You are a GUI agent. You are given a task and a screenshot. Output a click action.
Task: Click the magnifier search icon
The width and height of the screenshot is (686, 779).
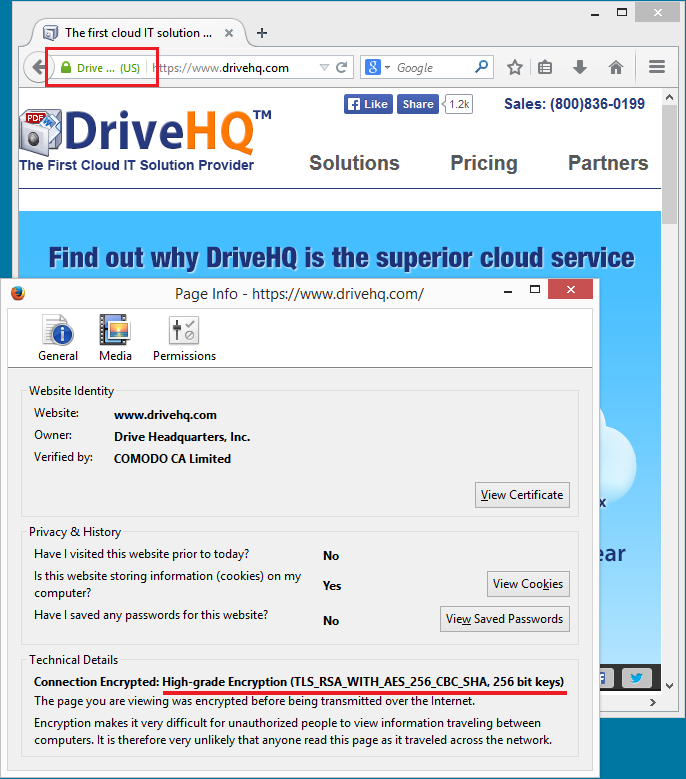pos(481,66)
